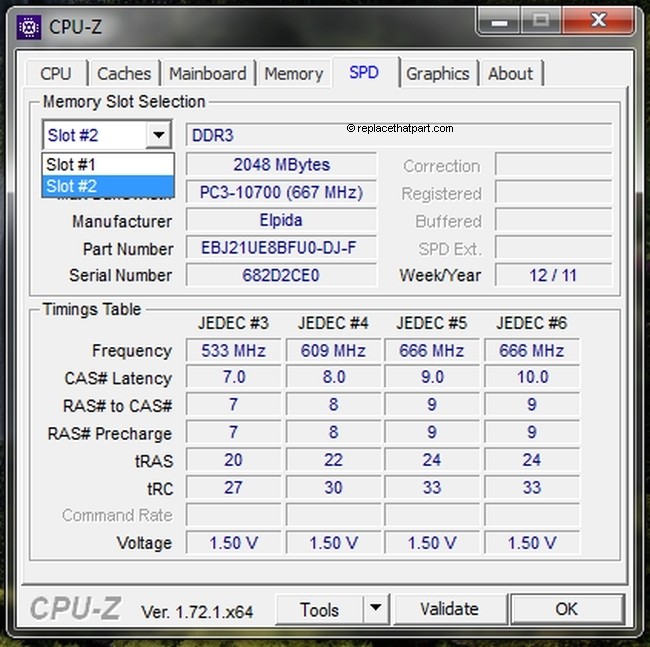Click the Validate button
Viewport: 650px width, 647px height.
click(449, 609)
